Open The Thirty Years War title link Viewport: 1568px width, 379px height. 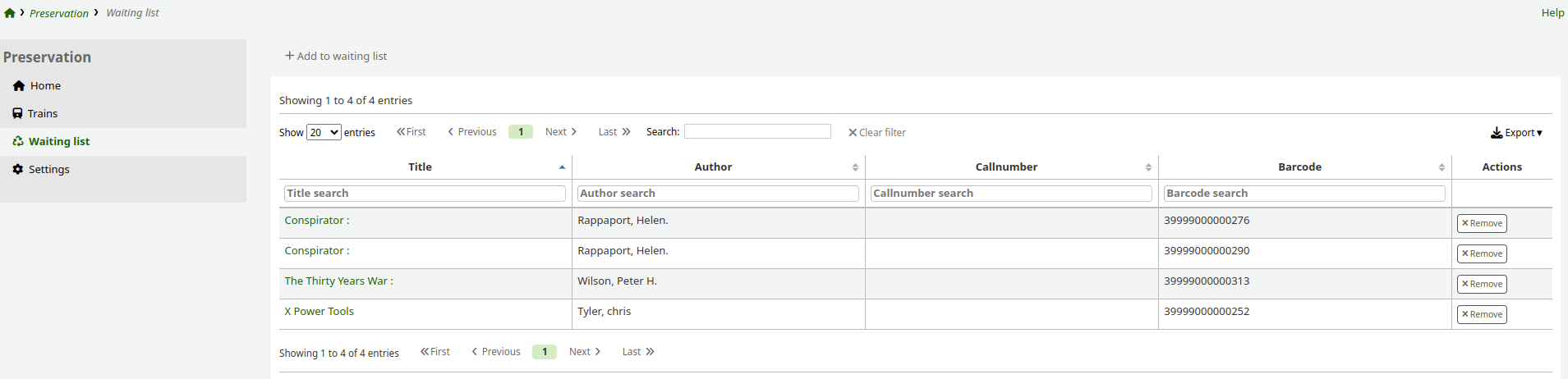click(338, 281)
